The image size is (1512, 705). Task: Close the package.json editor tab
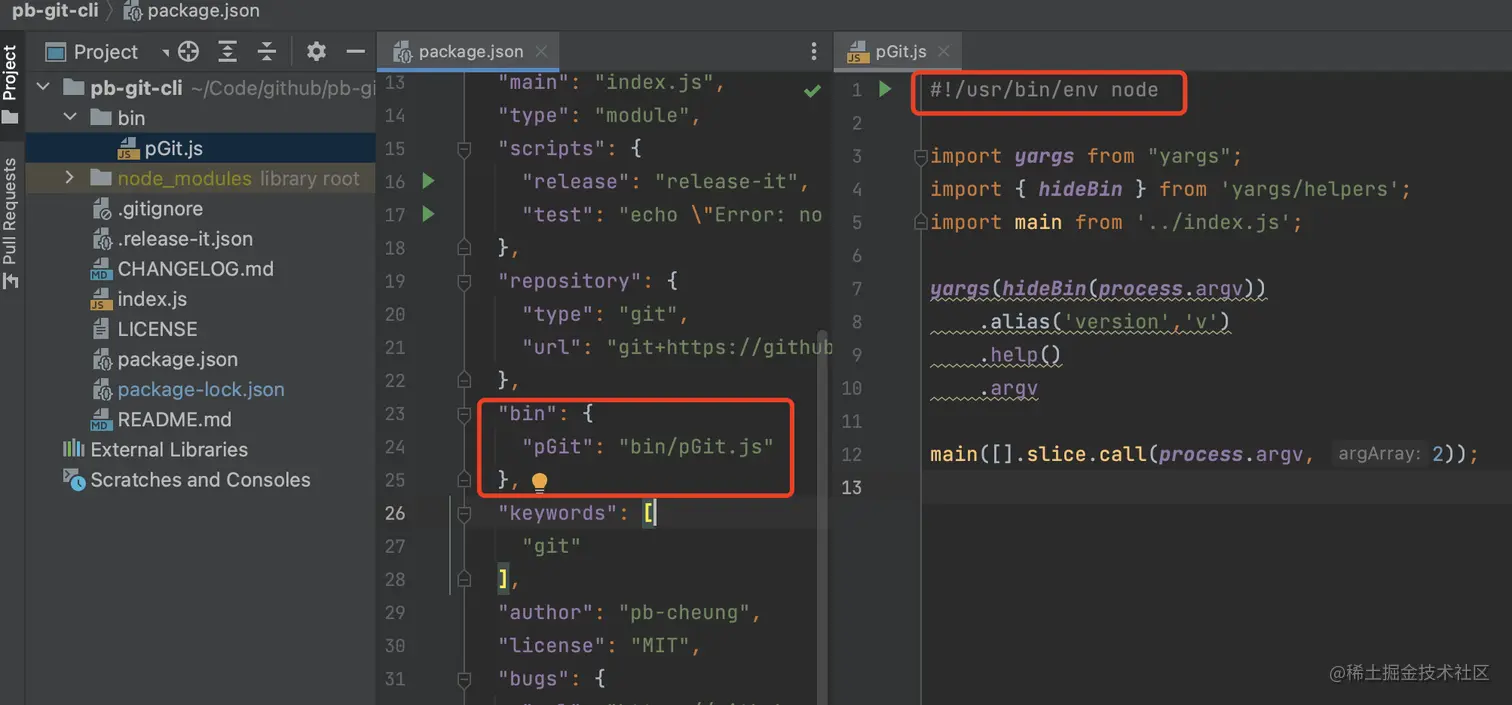click(541, 52)
